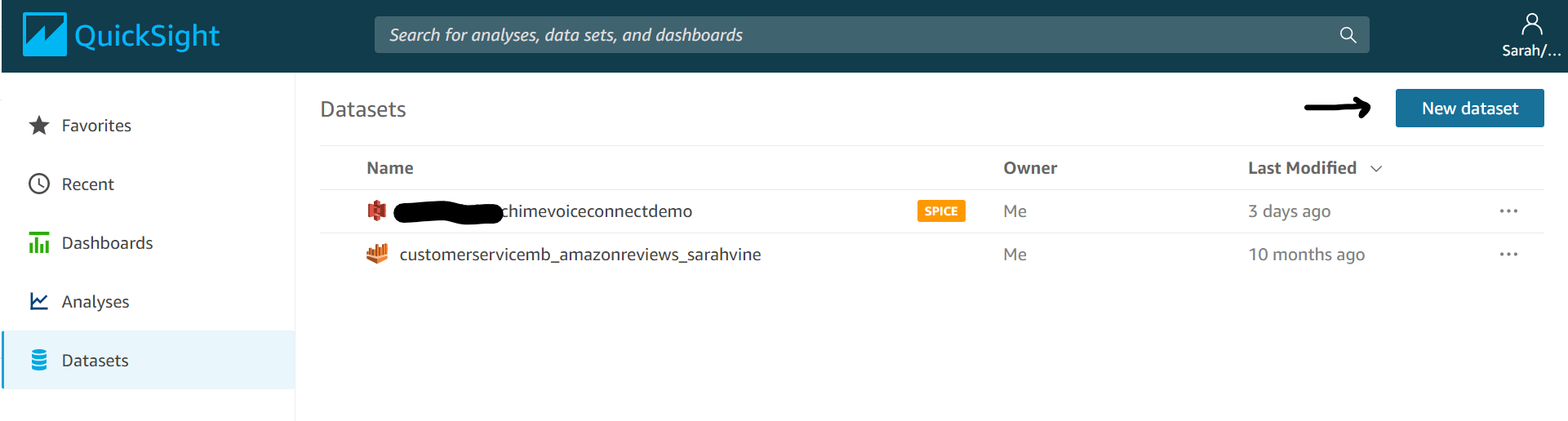Click the search magnifier icon
The image size is (1568, 421).
(1348, 35)
